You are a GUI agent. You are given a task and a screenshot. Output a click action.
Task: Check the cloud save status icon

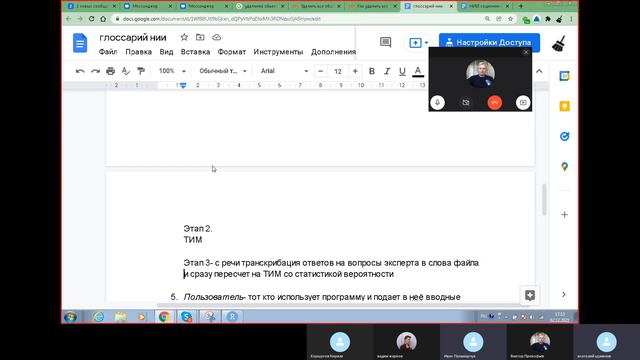pyautogui.click(x=216, y=37)
